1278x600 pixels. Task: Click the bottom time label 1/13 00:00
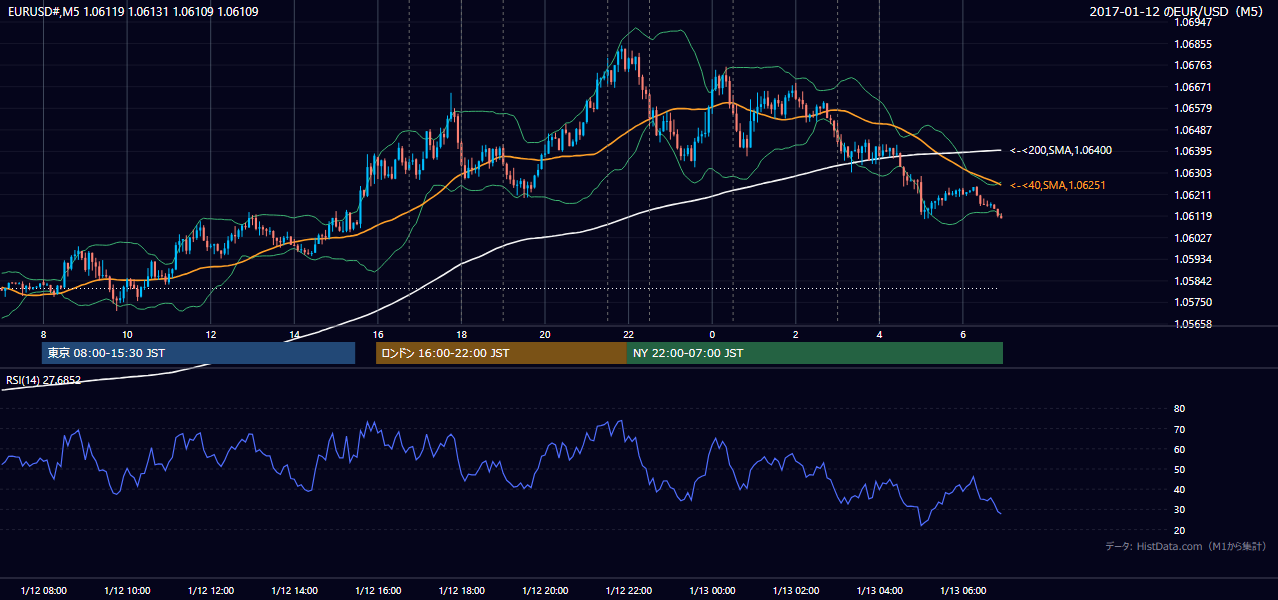pos(712,591)
